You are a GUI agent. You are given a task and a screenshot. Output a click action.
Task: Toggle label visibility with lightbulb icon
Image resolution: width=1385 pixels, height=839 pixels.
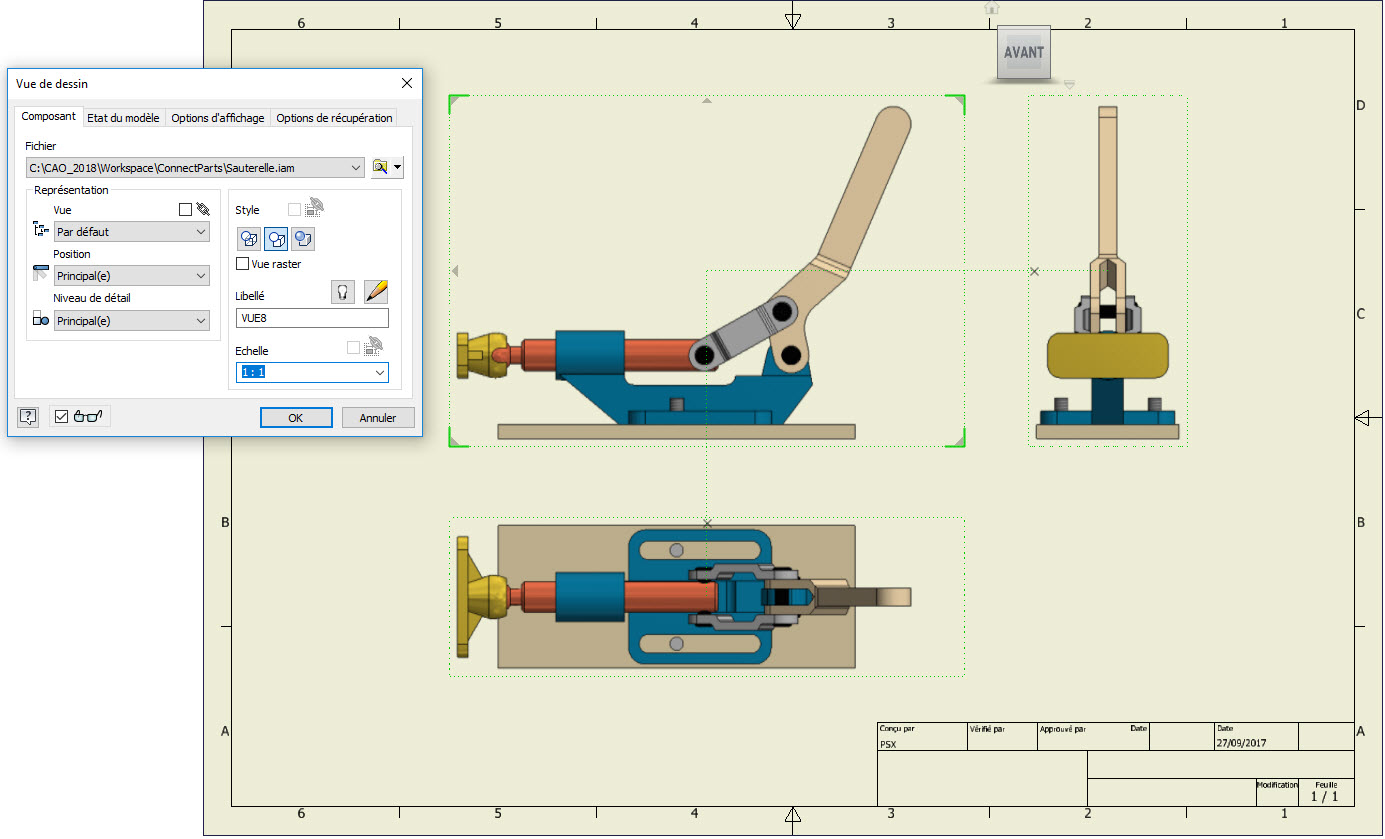[343, 292]
